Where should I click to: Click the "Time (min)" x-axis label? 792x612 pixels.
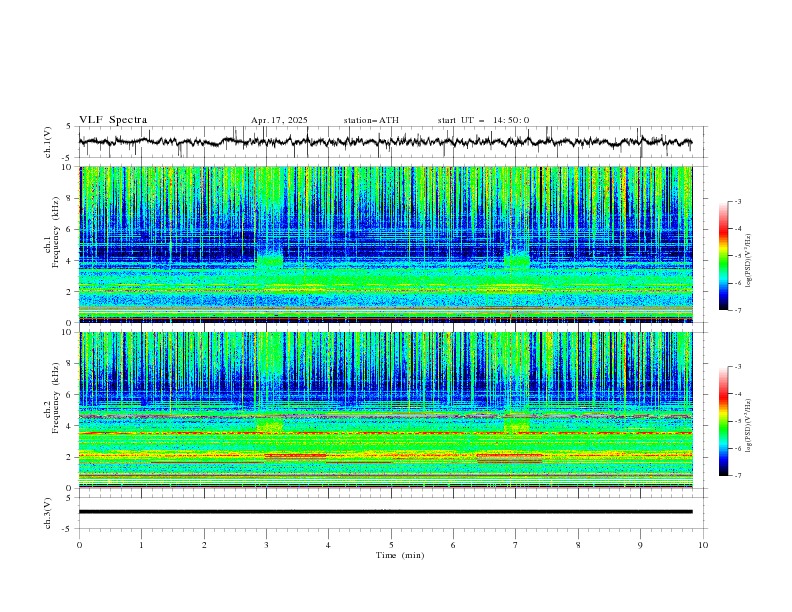tap(400, 555)
